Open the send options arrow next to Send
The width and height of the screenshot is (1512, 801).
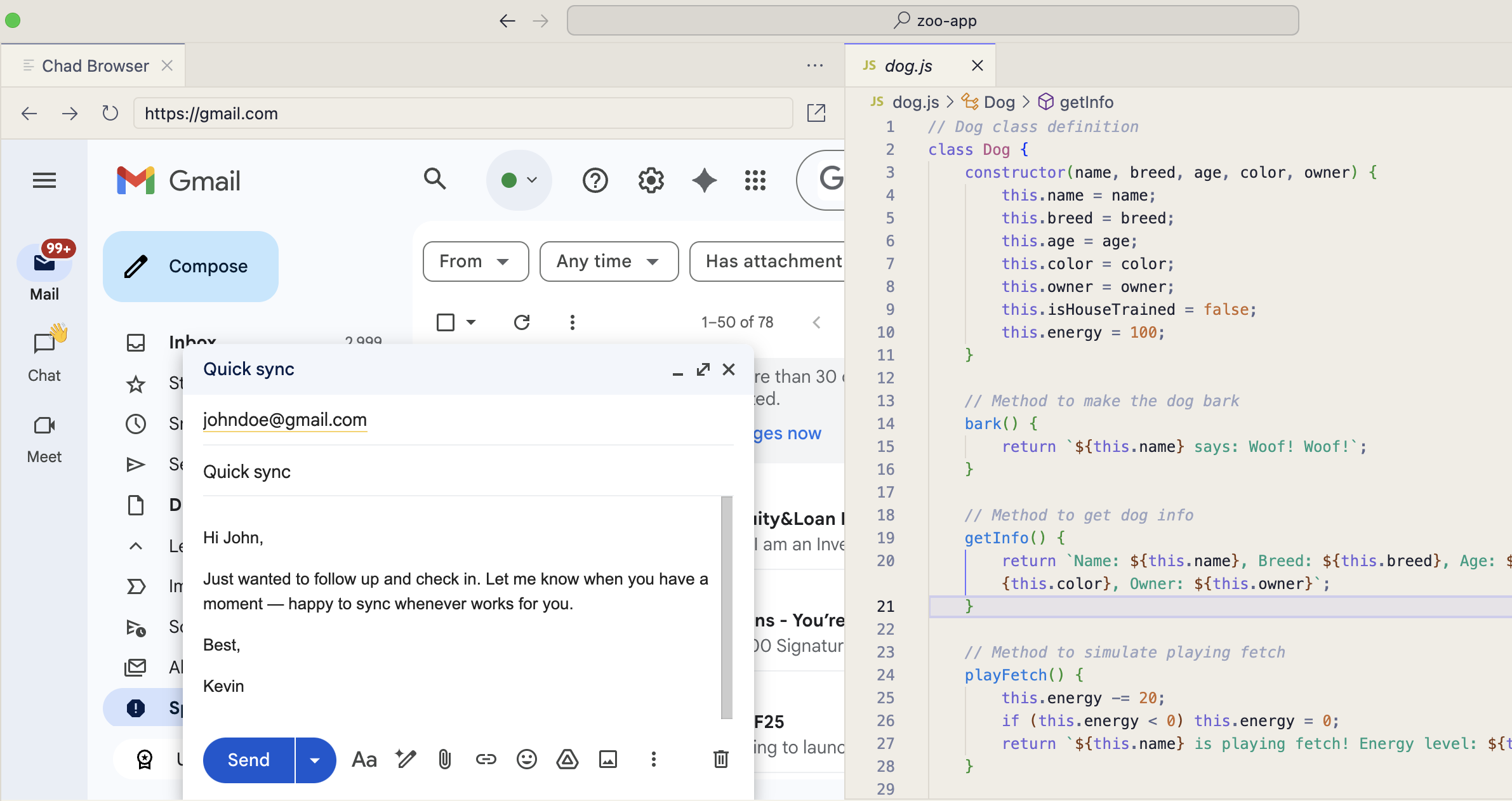pos(315,760)
